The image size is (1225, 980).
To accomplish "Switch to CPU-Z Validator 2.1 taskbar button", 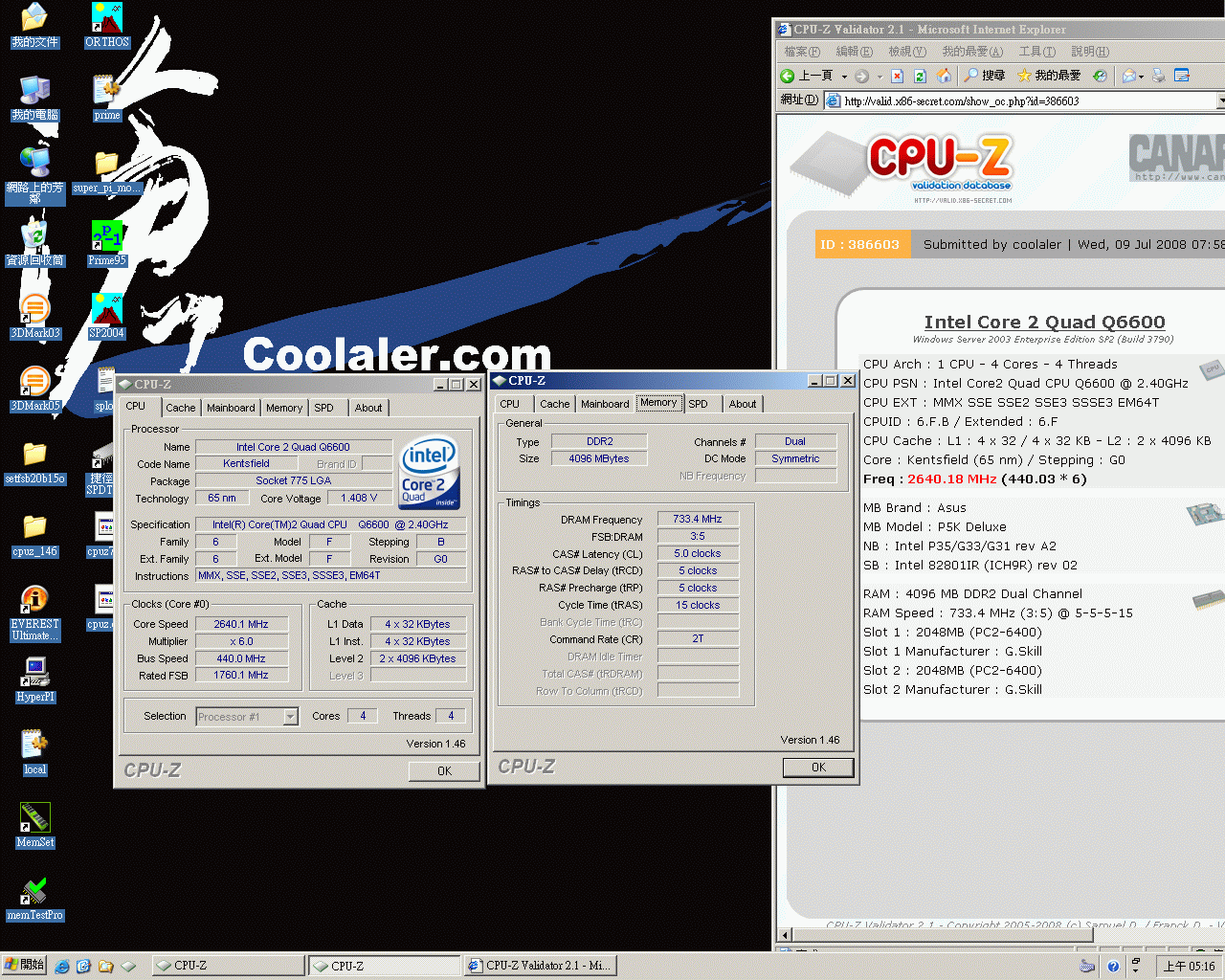I will 539,966.
